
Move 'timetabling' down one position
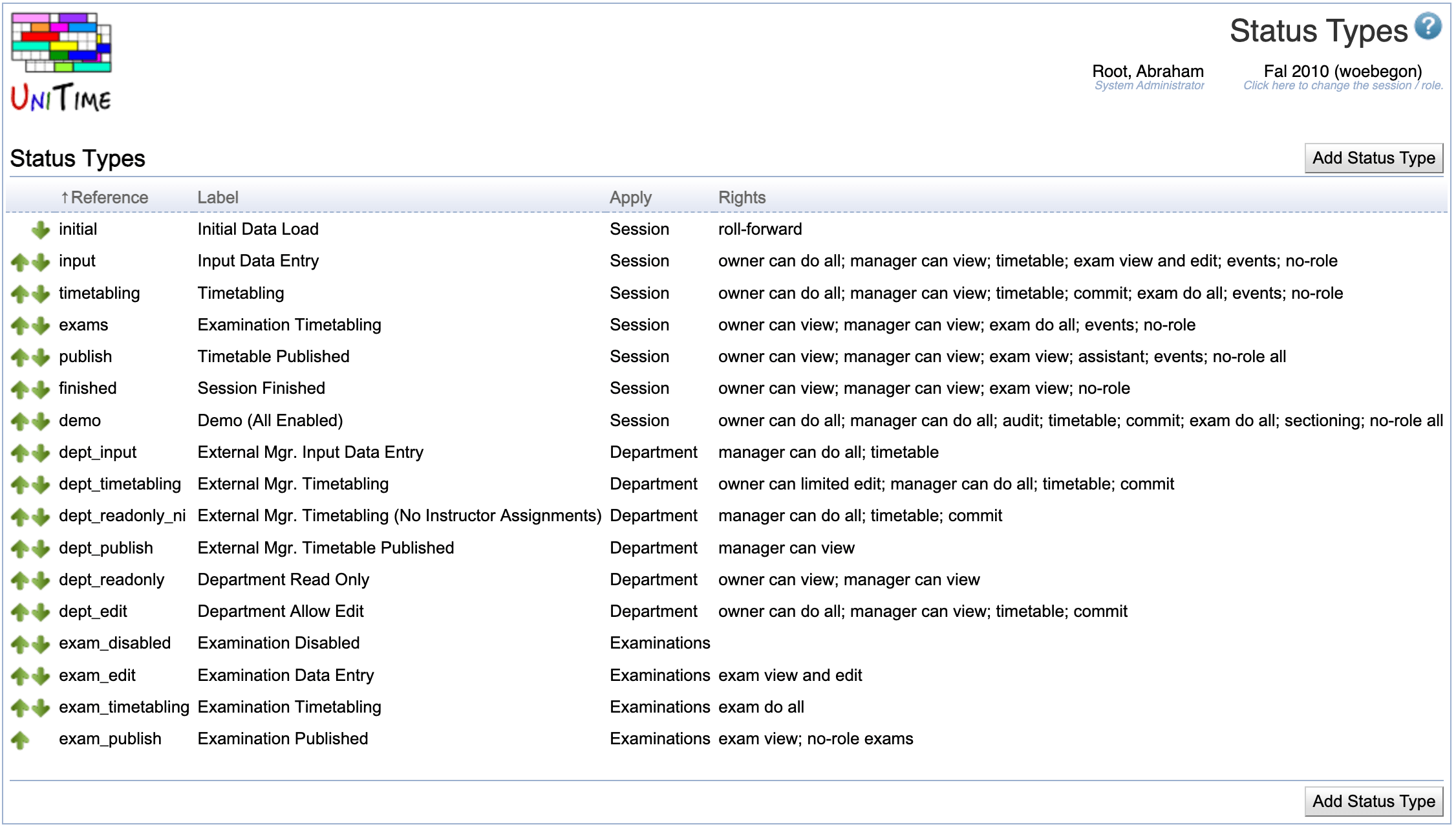tap(41, 293)
